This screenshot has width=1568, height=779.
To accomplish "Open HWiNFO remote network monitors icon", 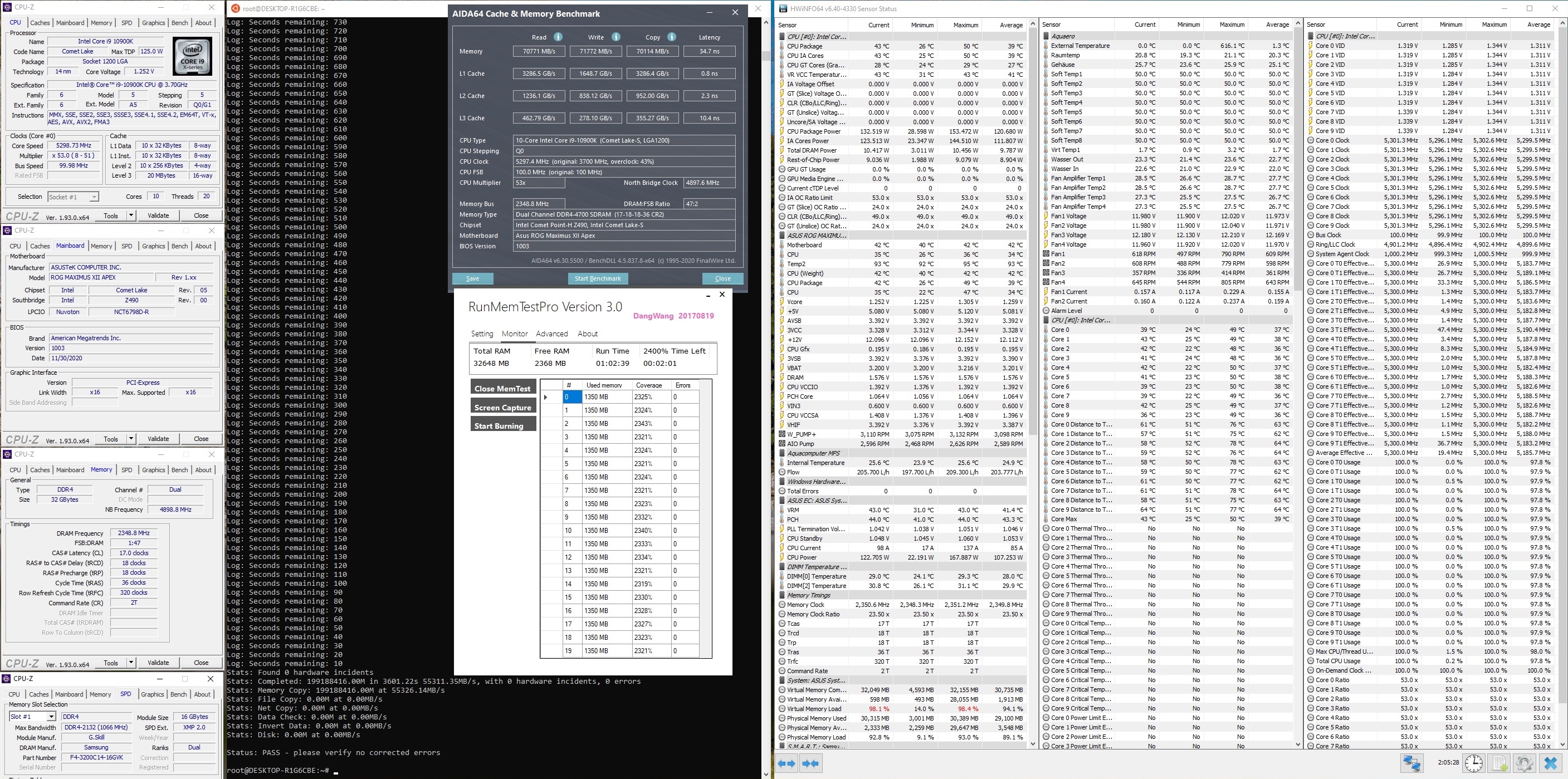I will pos(1412,763).
